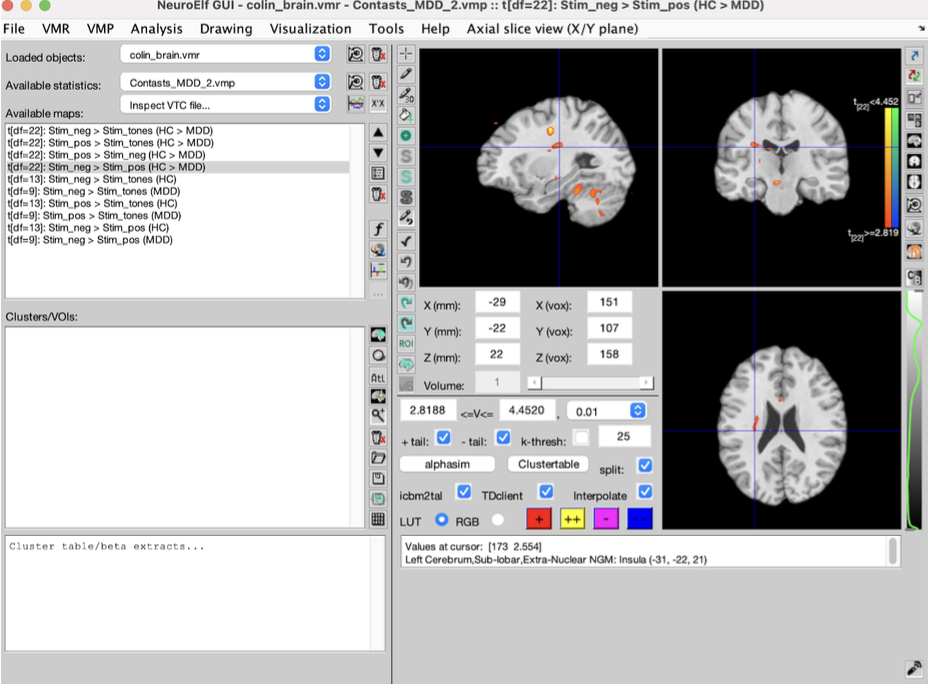Click the Volume slider track

pyautogui.click(x=591, y=383)
